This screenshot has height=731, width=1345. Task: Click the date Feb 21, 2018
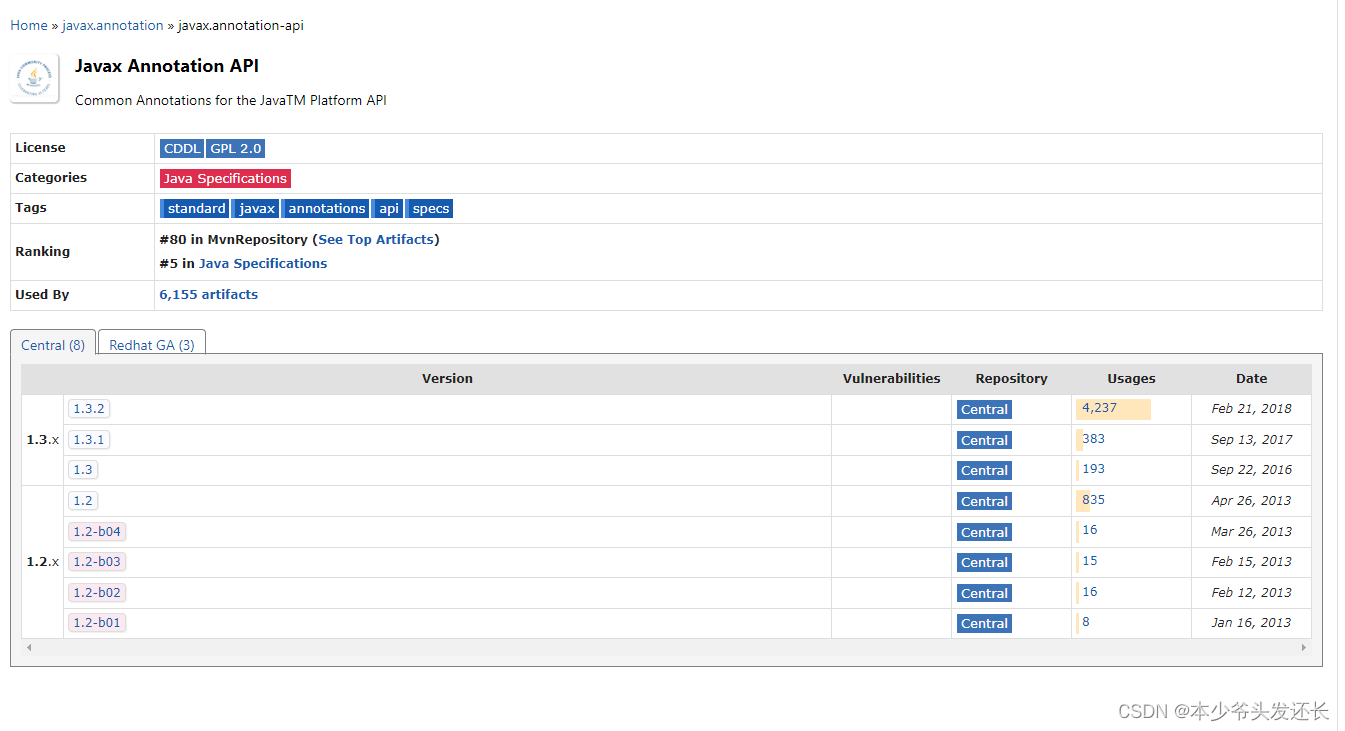(1251, 408)
